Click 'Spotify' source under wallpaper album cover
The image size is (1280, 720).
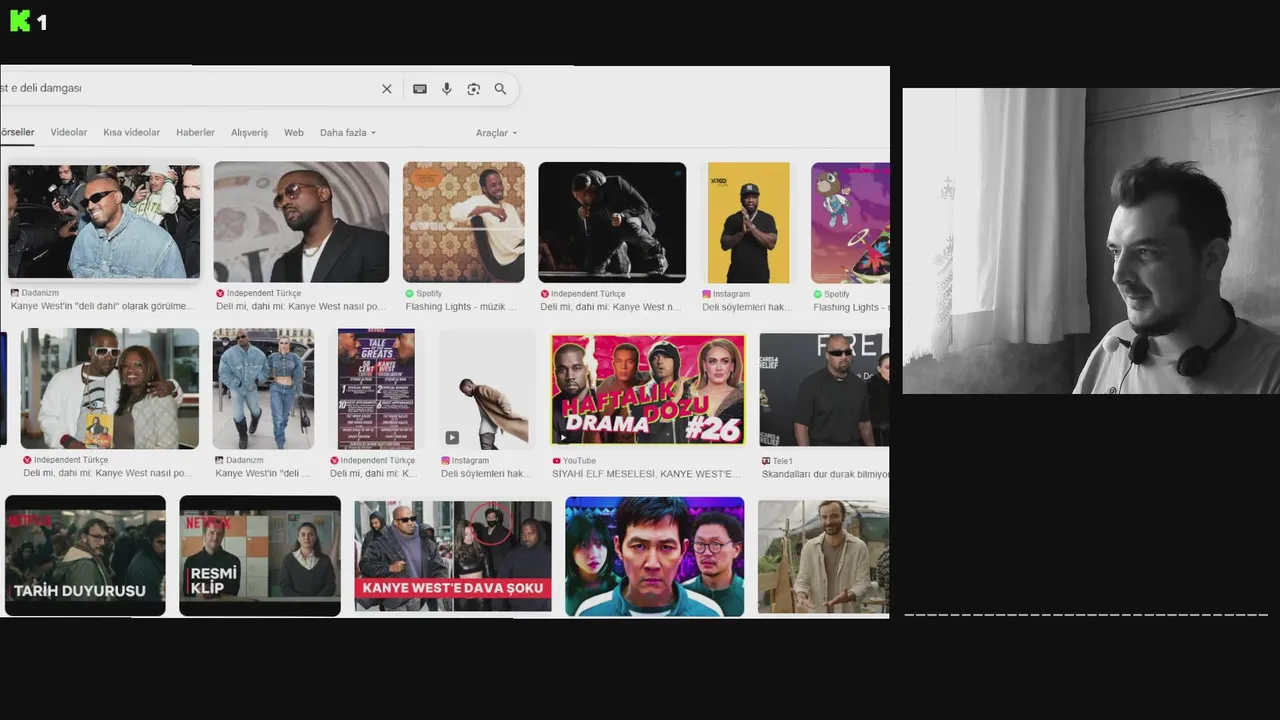click(x=429, y=294)
